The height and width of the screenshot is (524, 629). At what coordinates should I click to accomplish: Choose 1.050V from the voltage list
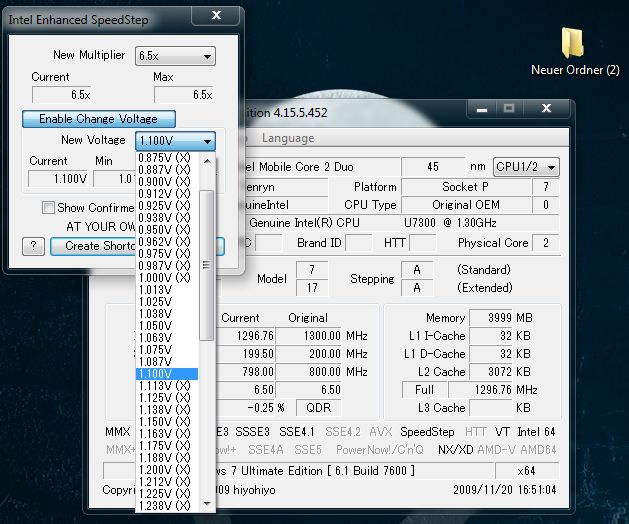(x=167, y=326)
